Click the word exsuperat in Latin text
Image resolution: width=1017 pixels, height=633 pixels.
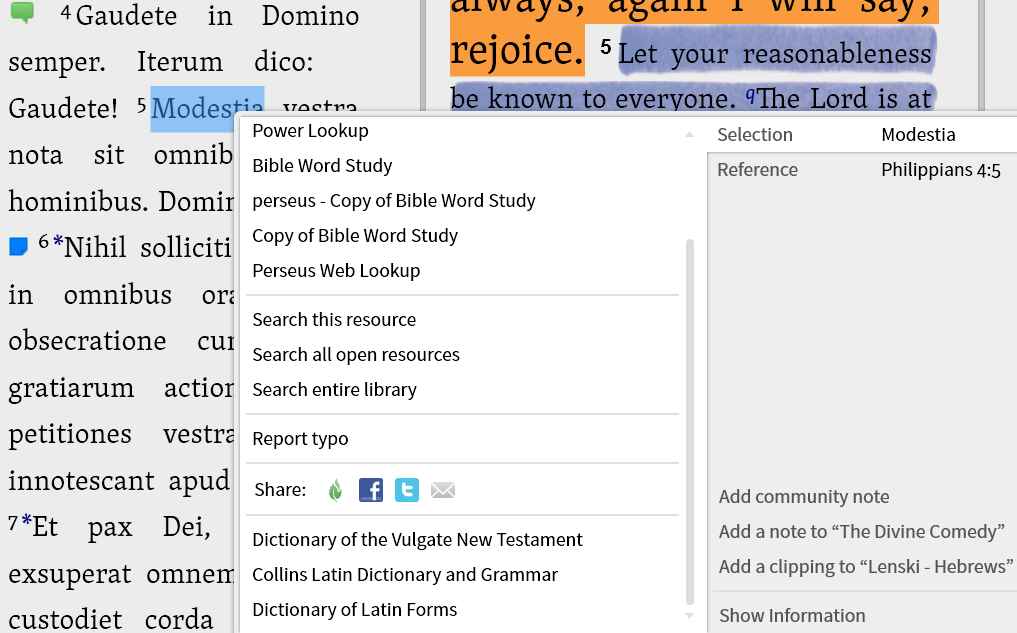pyautogui.click(x=70, y=575)
